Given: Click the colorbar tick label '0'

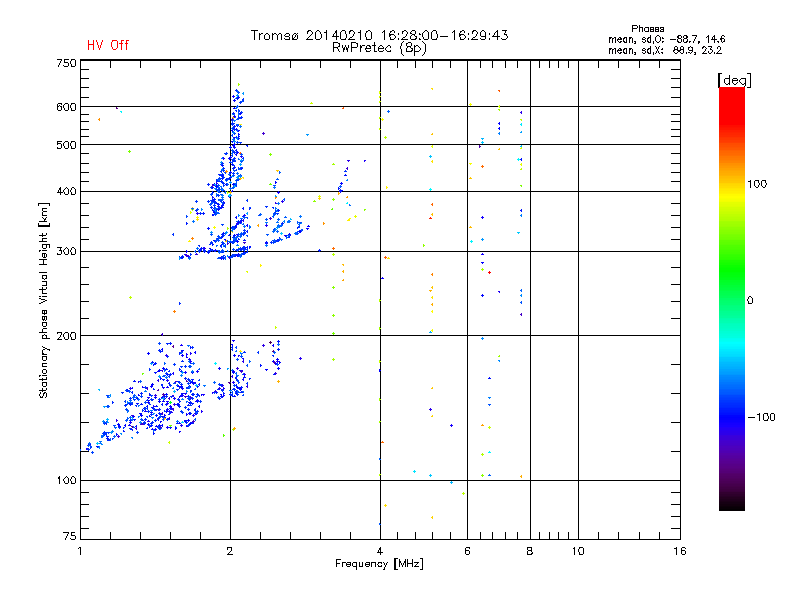Looking at the screenshot, I should coord(750,301).
